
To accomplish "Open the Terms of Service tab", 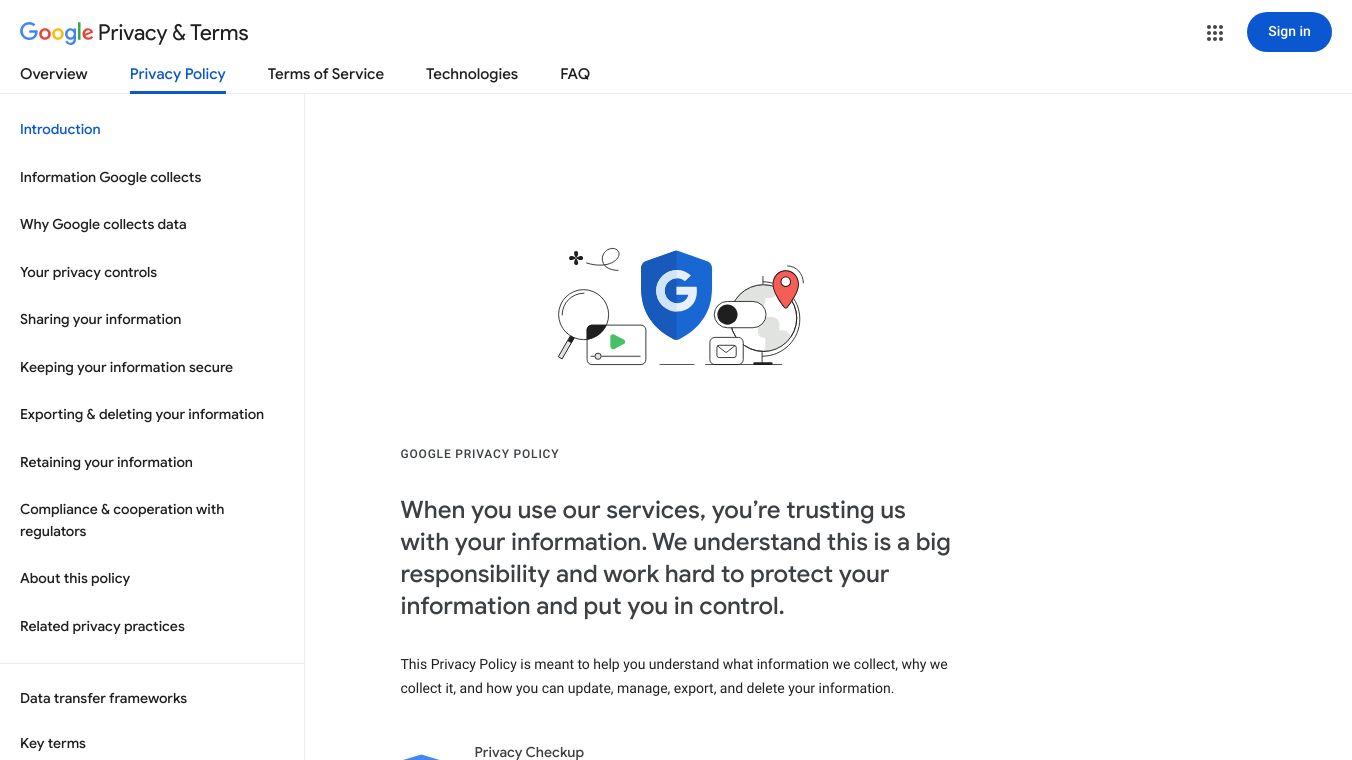I will click(326, 74).
